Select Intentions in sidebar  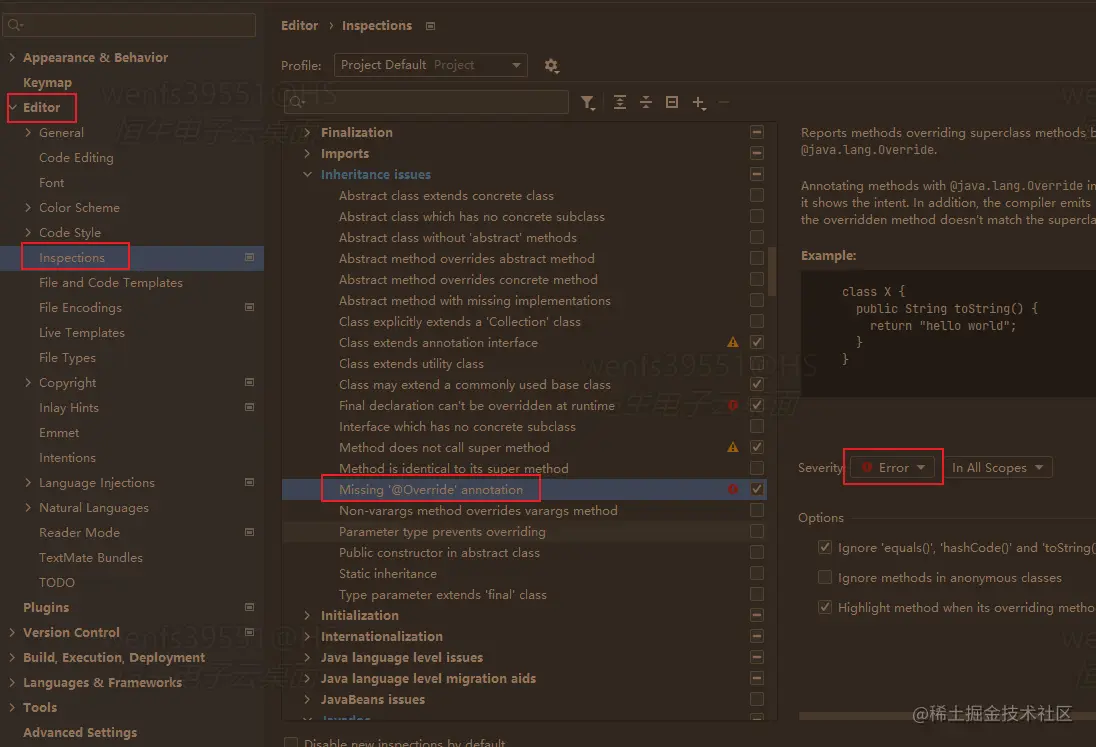67,458
